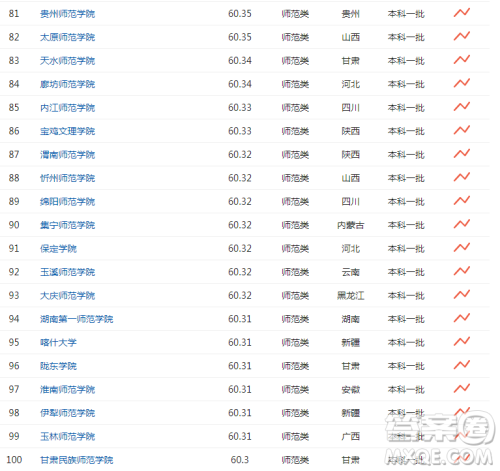Open the 太原师范学院 link
The image size is (500, 471).
pyautogui.click(x=67, y=37)
